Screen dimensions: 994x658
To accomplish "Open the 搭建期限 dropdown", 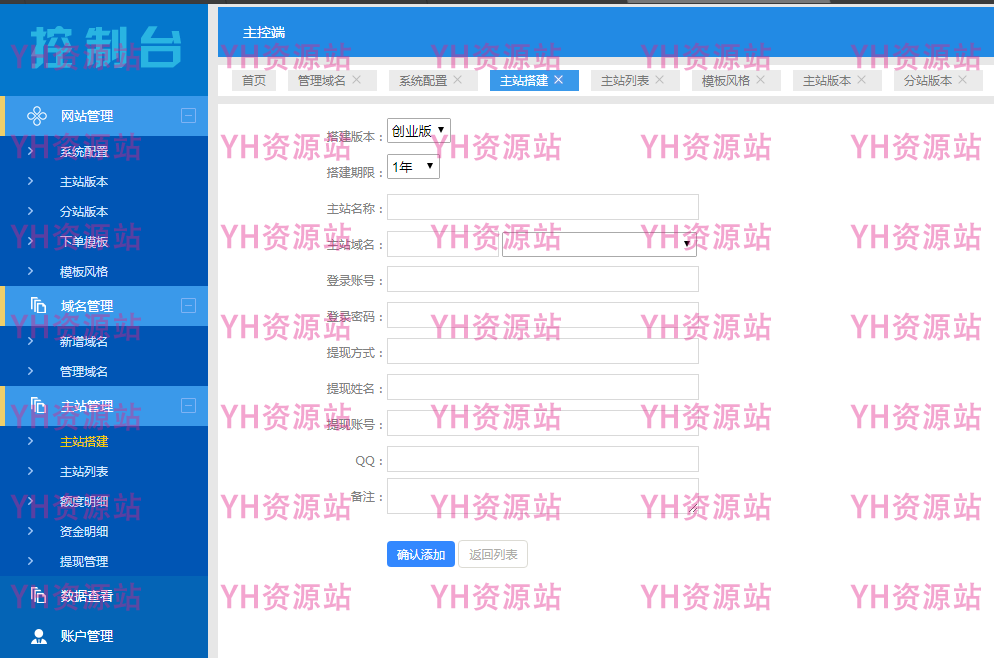I will click(x=413, y=167).
